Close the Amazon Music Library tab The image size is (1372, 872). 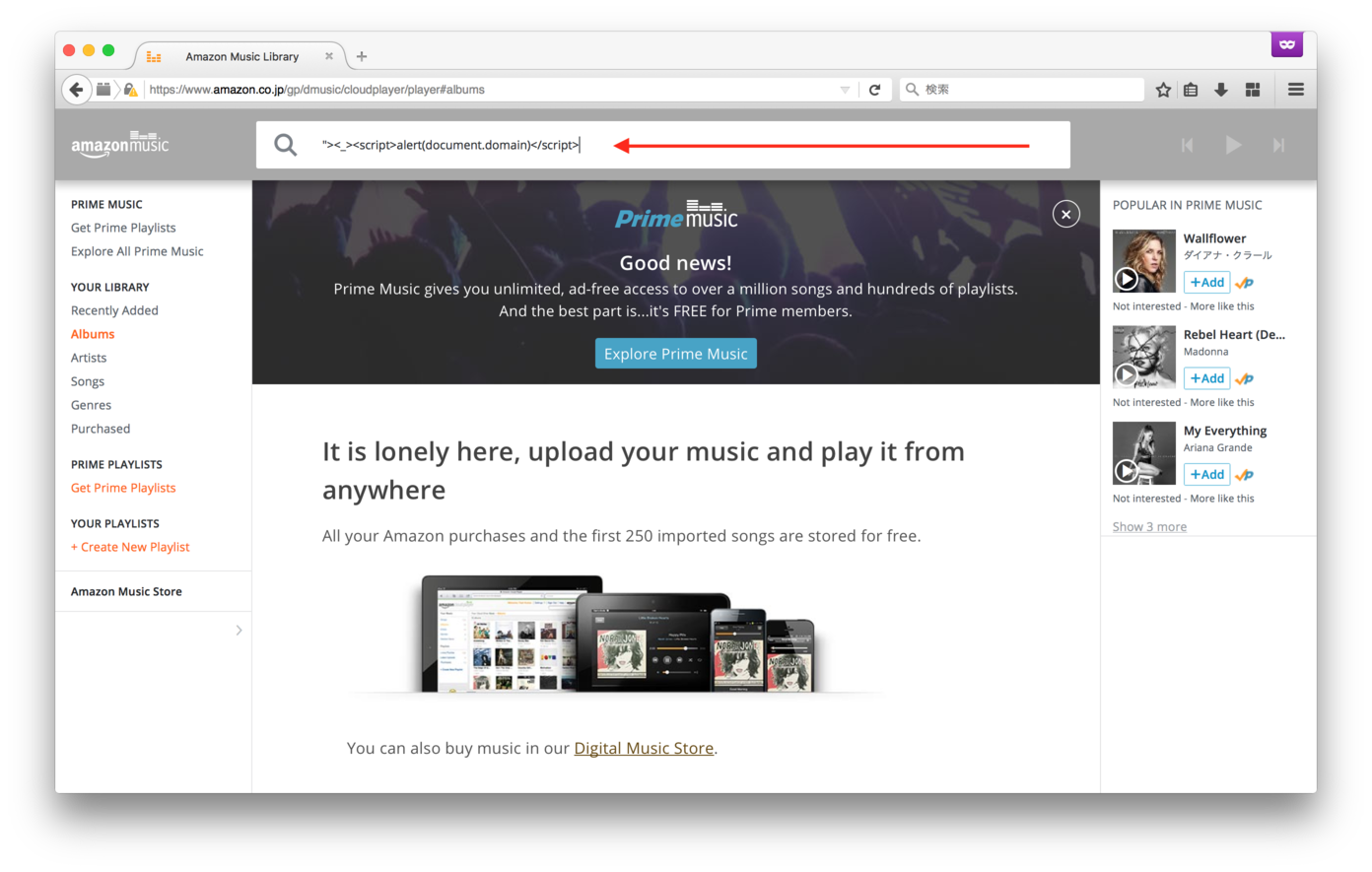tap(329, 56)
